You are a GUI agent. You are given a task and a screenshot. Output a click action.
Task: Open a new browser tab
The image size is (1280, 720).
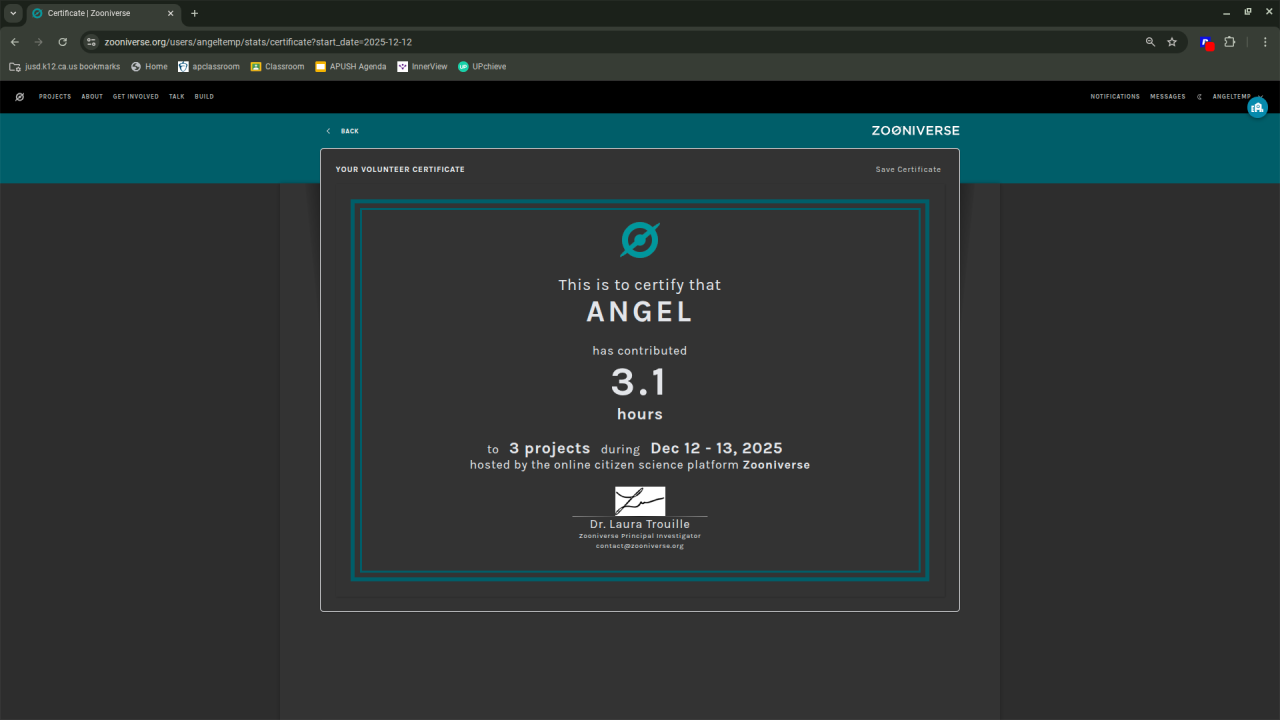coord(194,13)
